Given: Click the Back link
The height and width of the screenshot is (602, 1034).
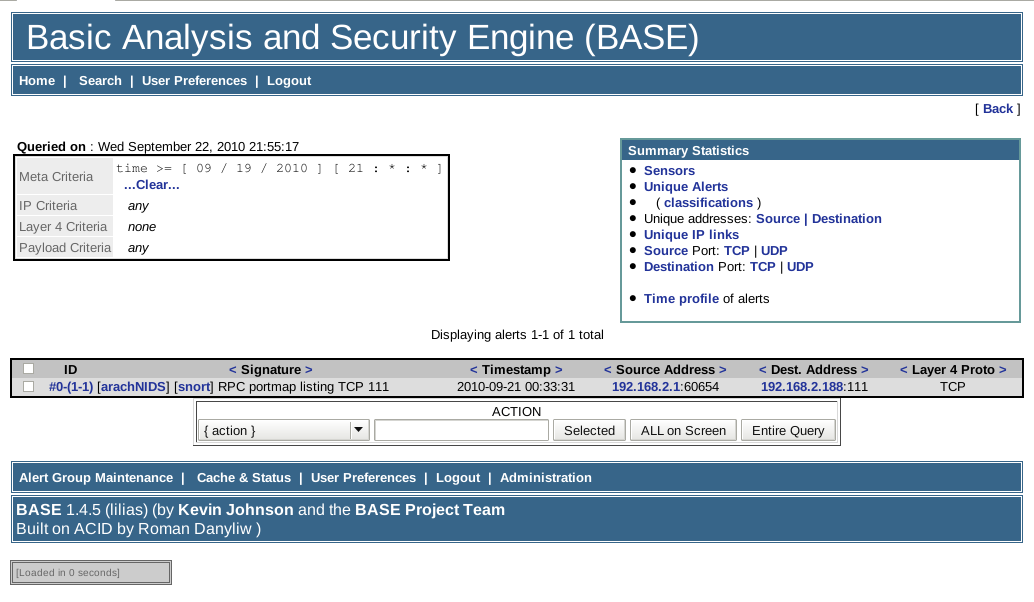Looking at the screenshot, I should point(998,109).
